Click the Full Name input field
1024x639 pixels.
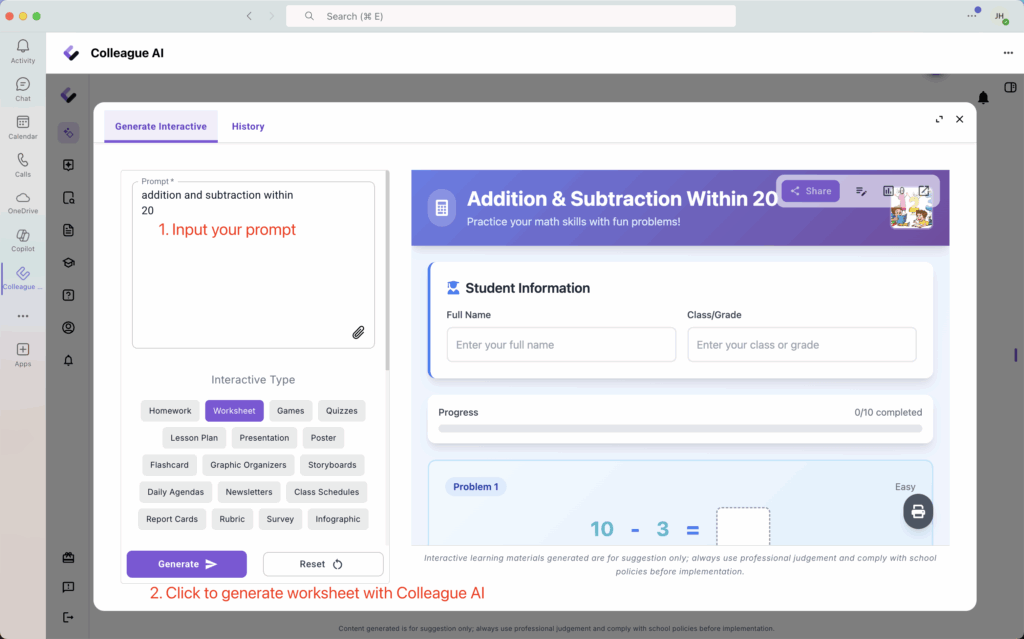561,345
